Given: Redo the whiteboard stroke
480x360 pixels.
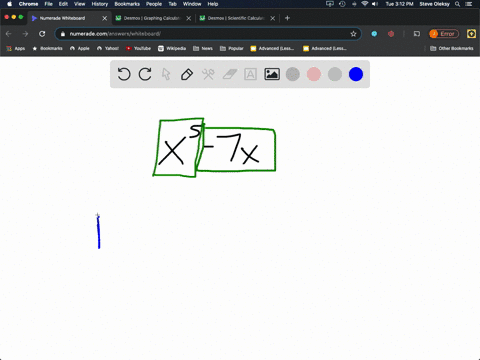Looking at the screenshot, I should (145, 74).
